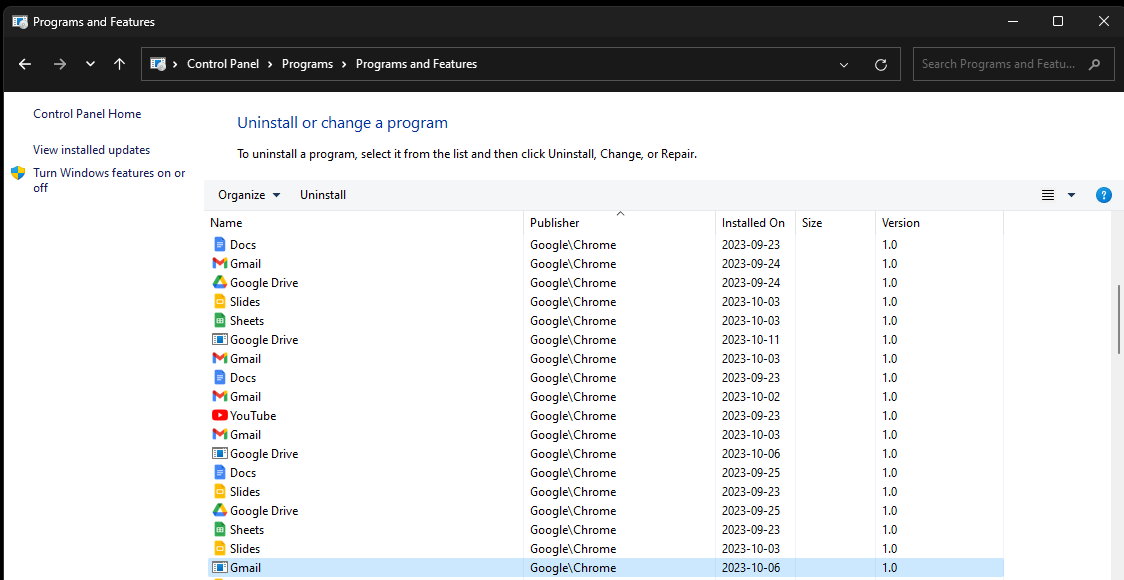Click the YouTube app icon in list
The height and width of the screenshot is (580, 1124).
click(x=220, y=416)
